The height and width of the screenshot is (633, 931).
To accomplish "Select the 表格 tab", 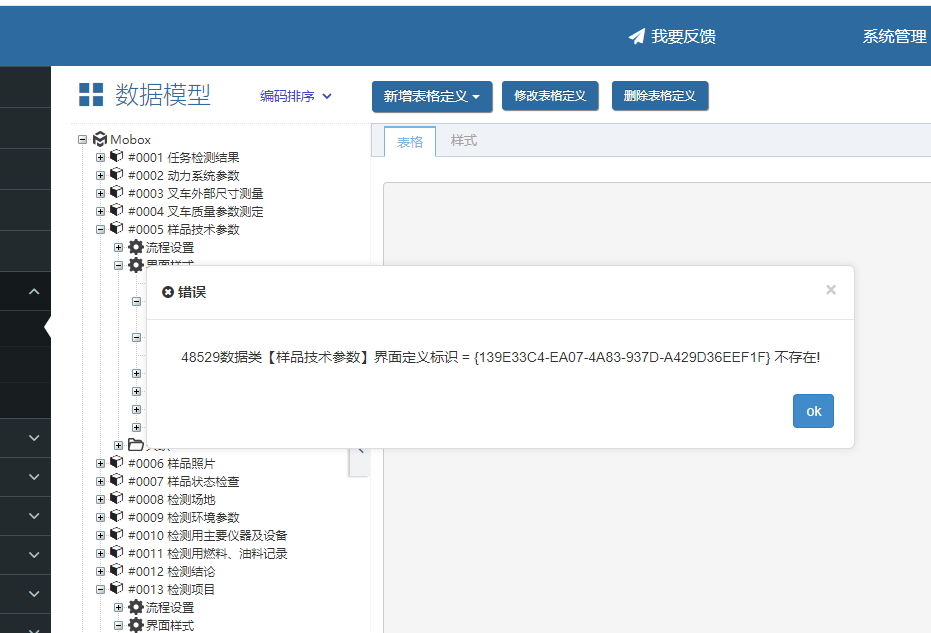I will [410, 142].
